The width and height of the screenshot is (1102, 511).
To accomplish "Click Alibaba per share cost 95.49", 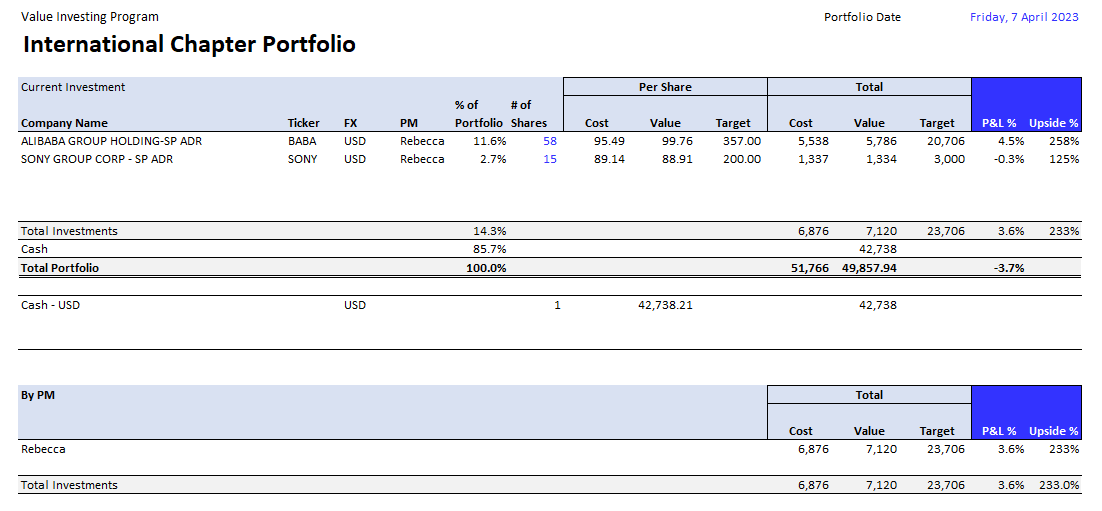I will coord(610,141).
